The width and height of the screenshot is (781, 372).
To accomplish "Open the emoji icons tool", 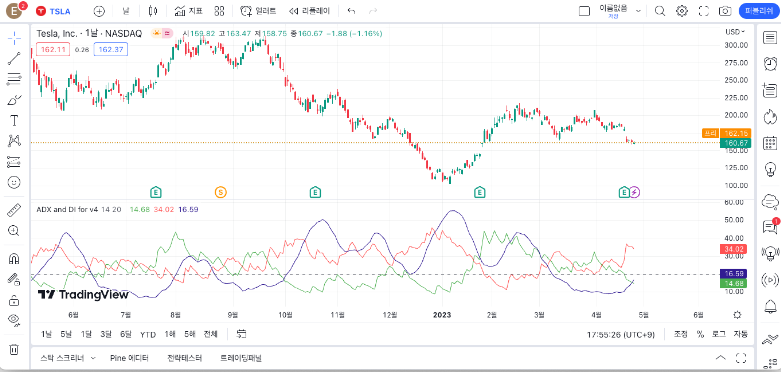I will 14,182.
